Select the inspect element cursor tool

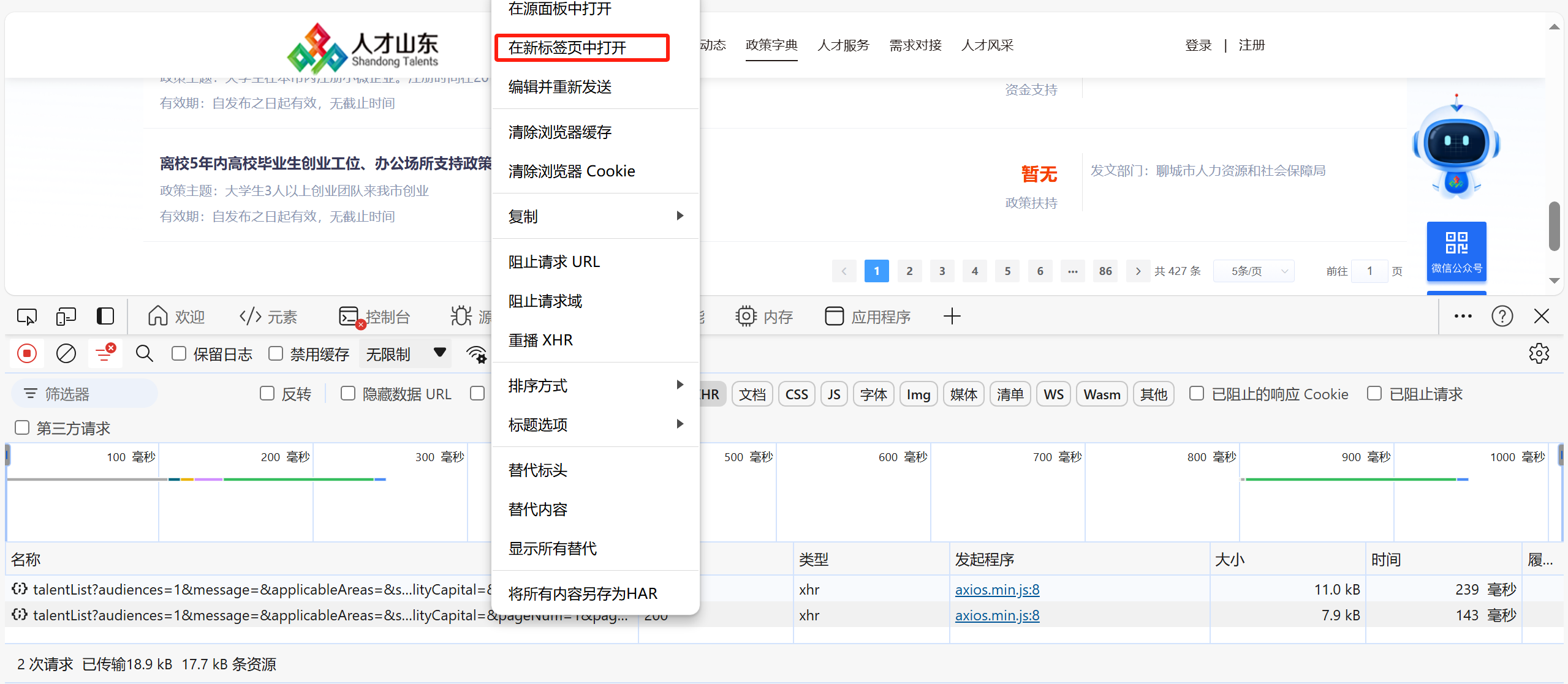[26, 316]
